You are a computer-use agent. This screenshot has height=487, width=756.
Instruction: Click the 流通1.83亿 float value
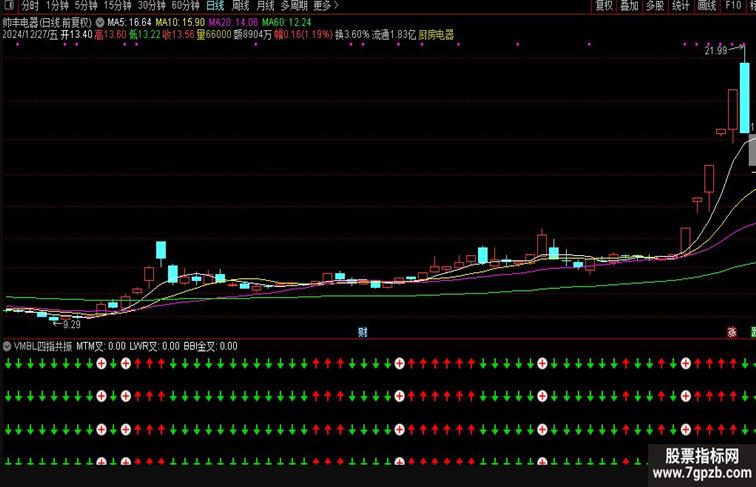coord(393,35)
